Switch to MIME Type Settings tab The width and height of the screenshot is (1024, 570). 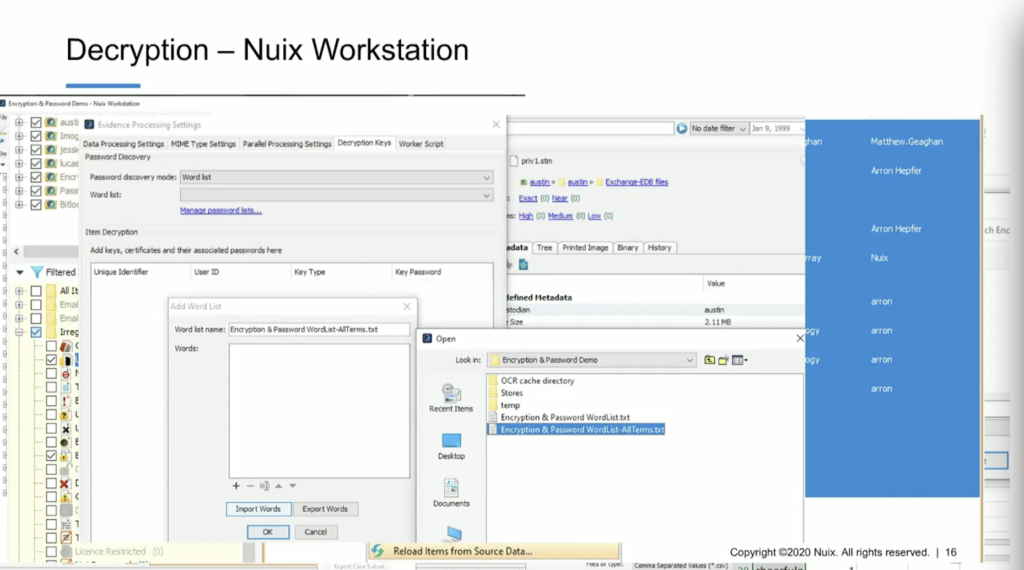pyautogui.click(x=203, y=144)
